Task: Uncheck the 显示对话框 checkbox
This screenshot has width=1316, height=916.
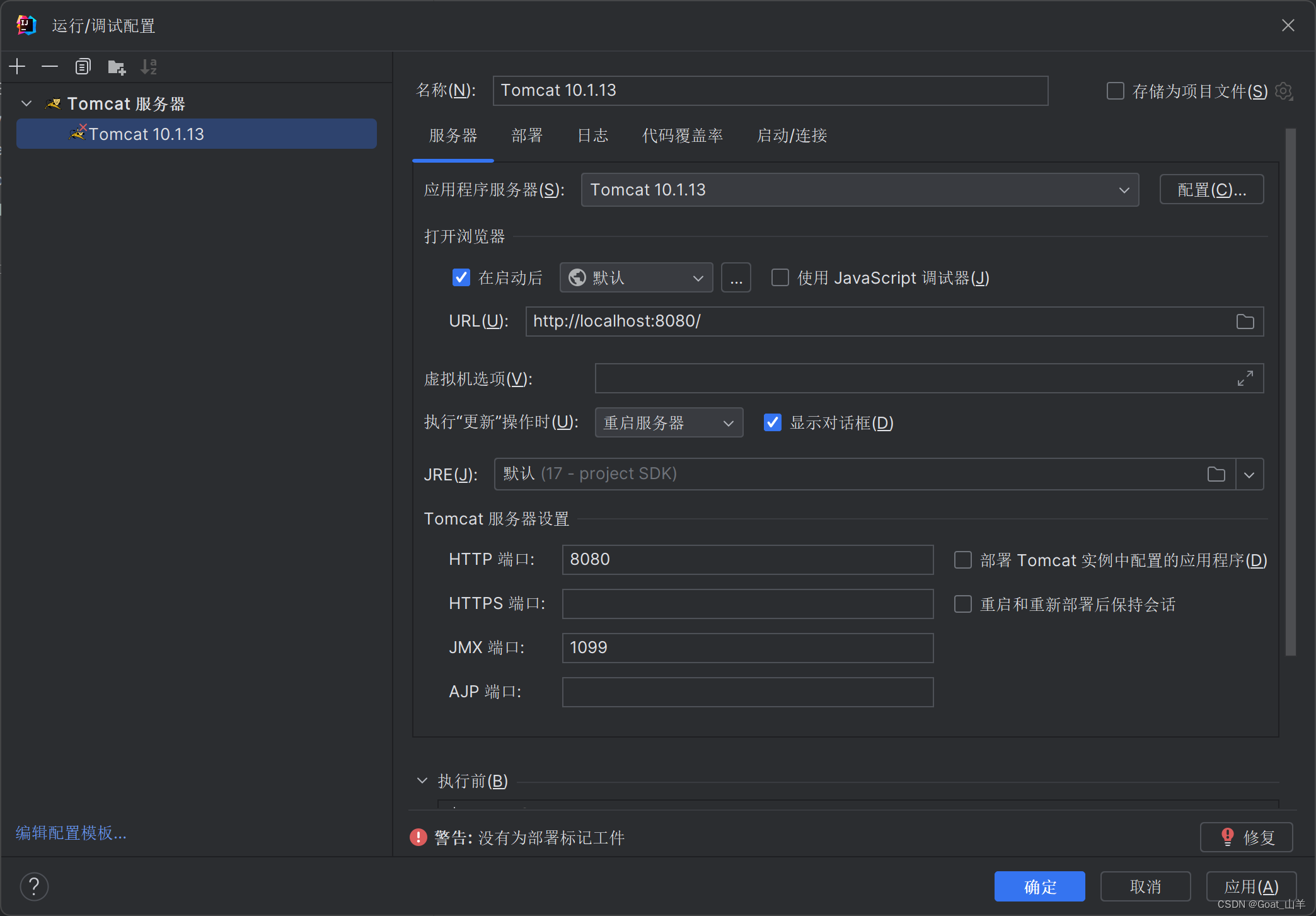Action: [772, 422]
